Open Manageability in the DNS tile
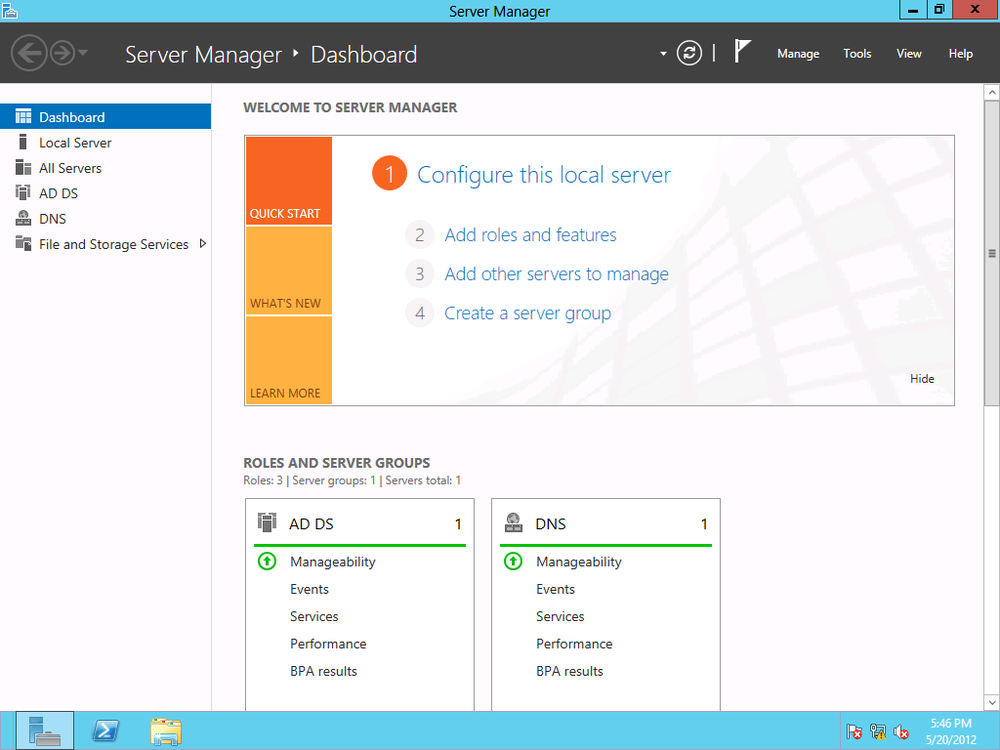 pos(578,562)
